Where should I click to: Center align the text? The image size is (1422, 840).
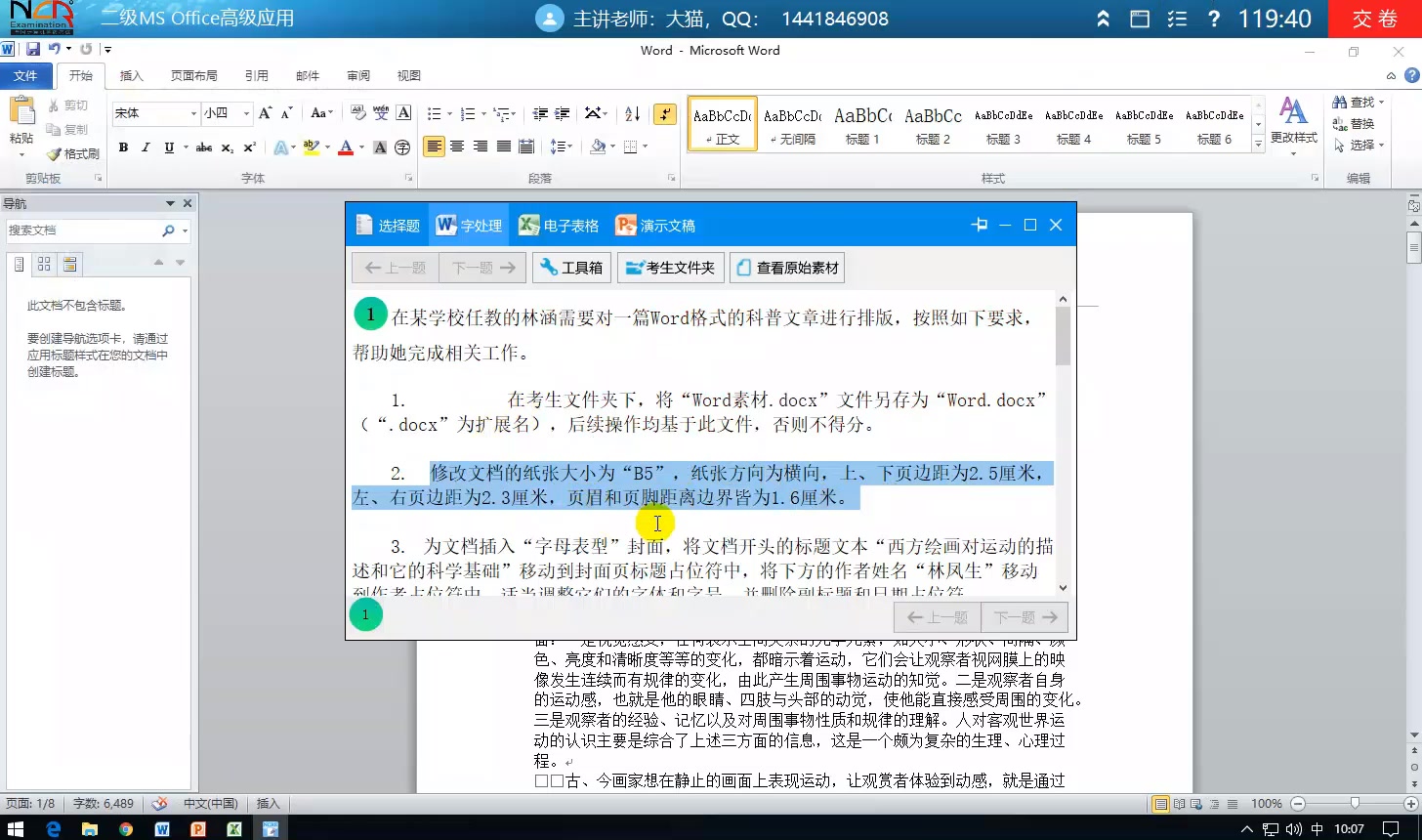coord(457,147)
